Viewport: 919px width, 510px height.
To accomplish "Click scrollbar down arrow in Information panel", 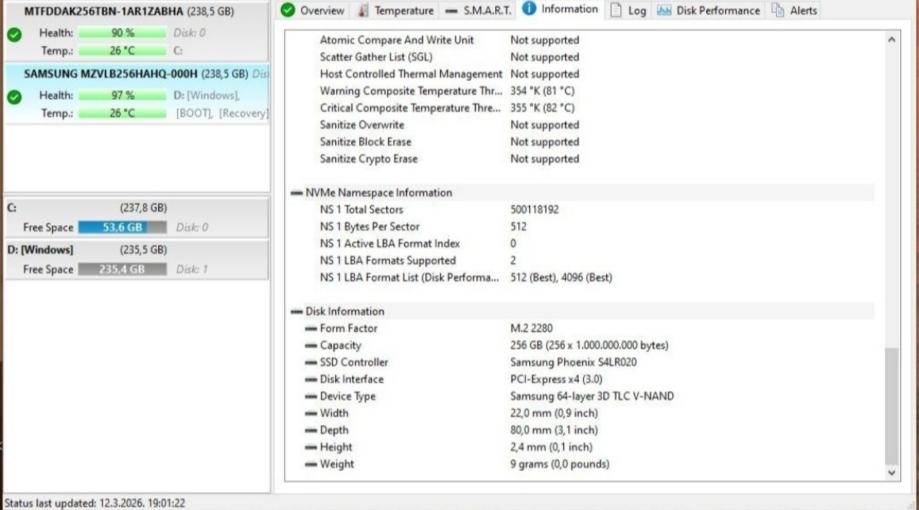I will pyautogui.click(x=891, y=472).
